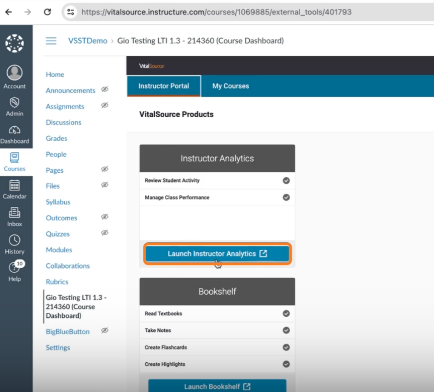The width and height of the screenshot is (434, 392).
Task: Open Help with 10 badge
Action: (15, 271)
